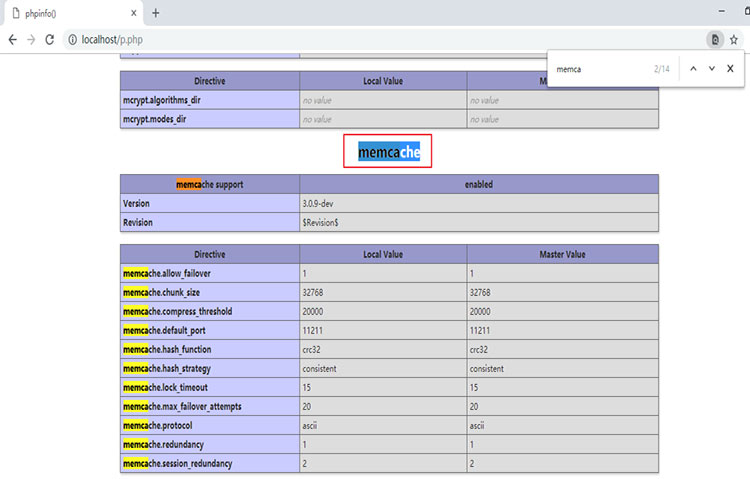Open a new tab with plus button
The height and width of the screenshot is (479, 750).
tap(155, 13)
